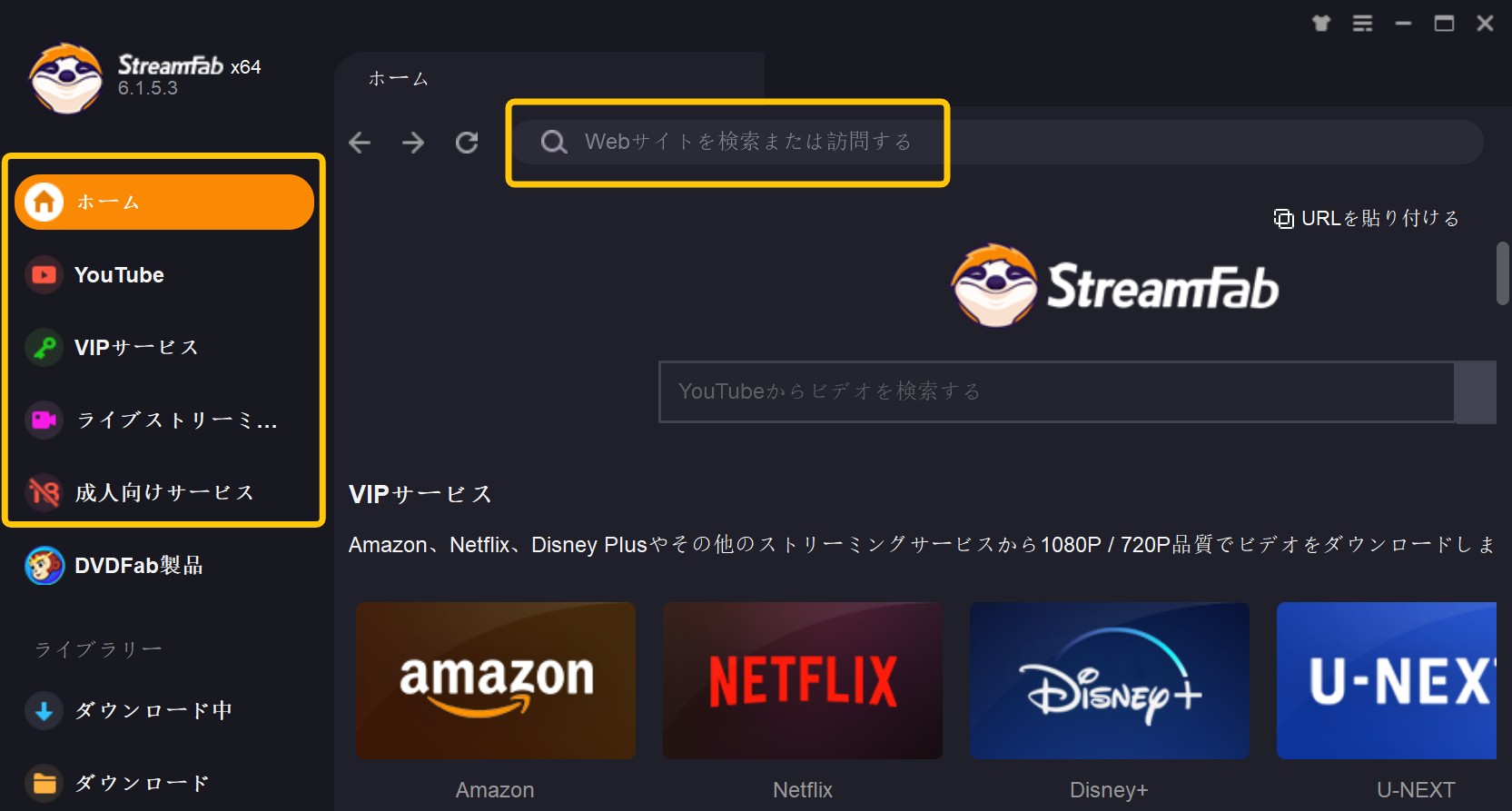Image resolution: width=1512 pixels, height=811 pixels.
Task: Go back with the left arrow
Action: pos(360,143)
